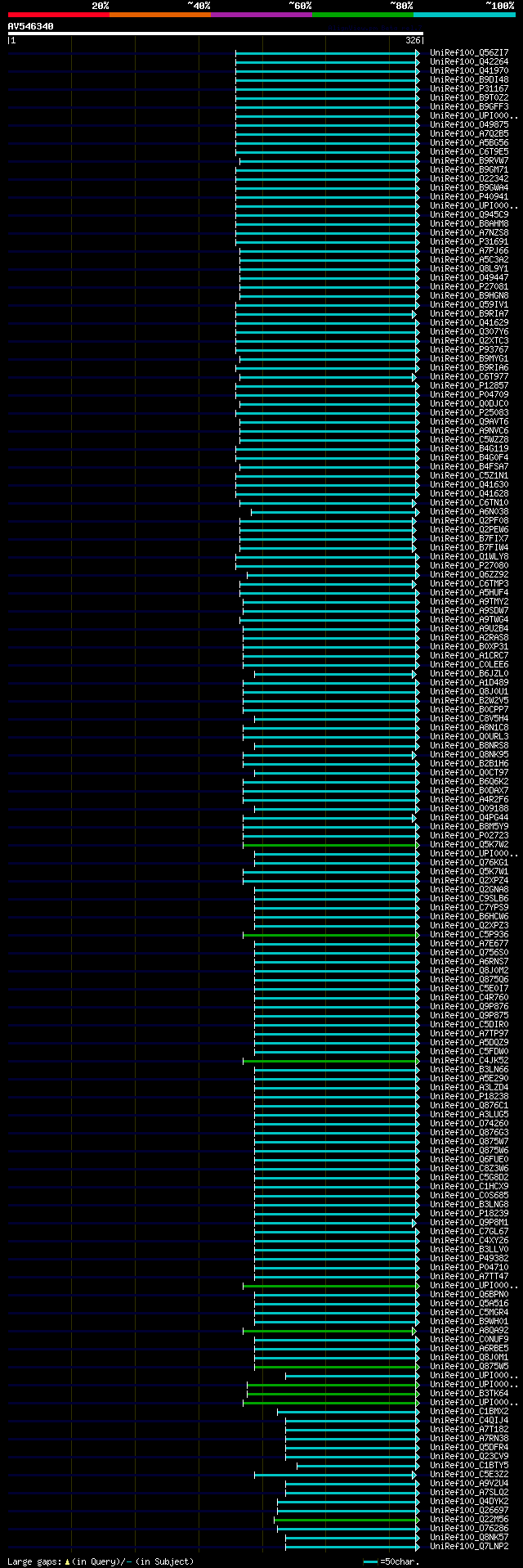Image resolution: width=523 pixels, height=1568 pixels.
Task: Click the red ~20% identity legend segment
Action: click(59, 15)
